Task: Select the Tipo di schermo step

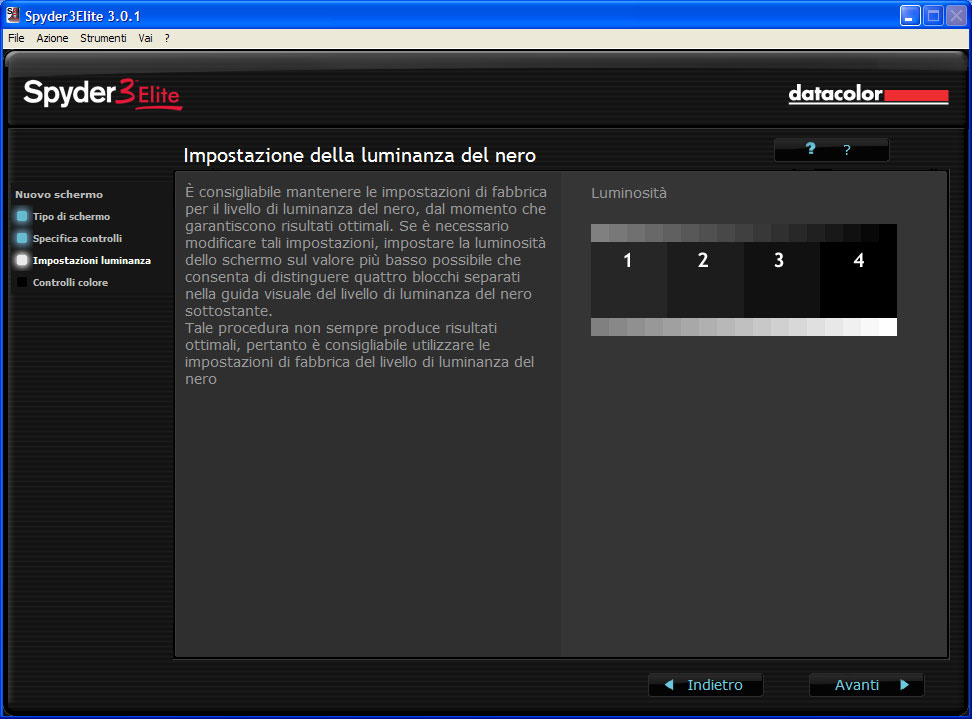Action: (x=71, y=216)
